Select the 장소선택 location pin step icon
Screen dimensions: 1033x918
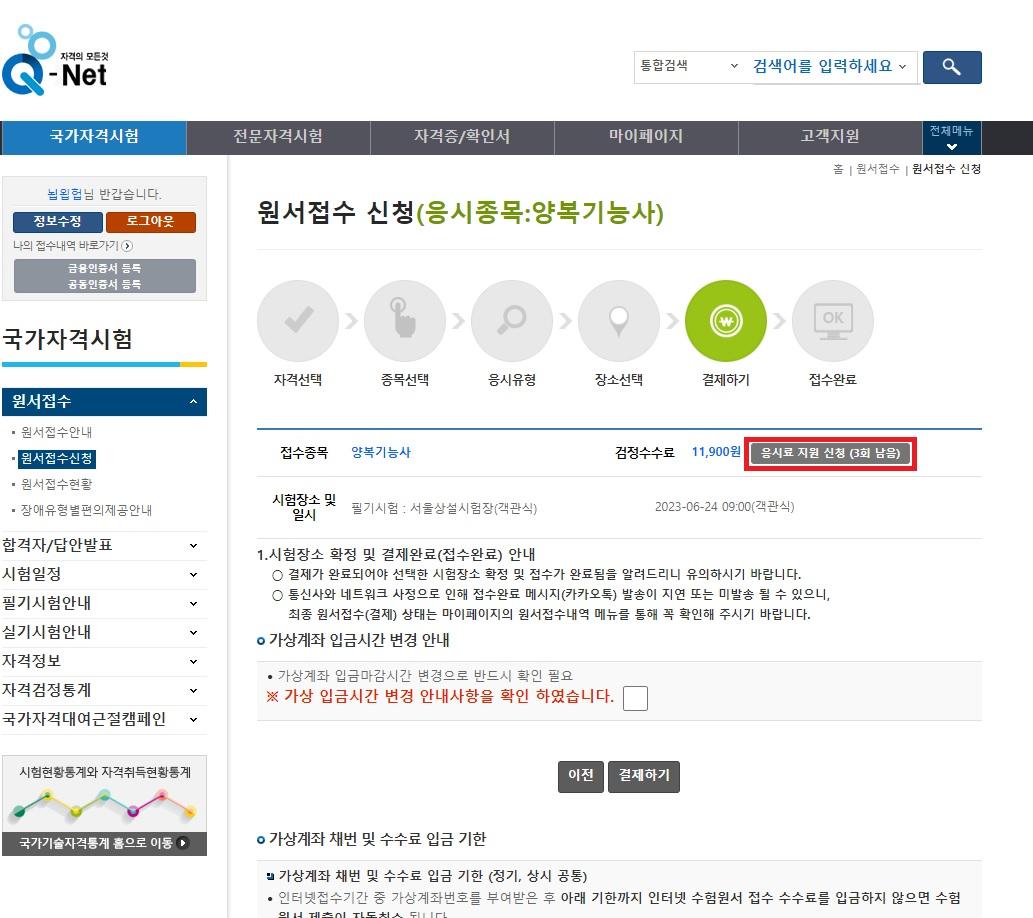(618, 321)
